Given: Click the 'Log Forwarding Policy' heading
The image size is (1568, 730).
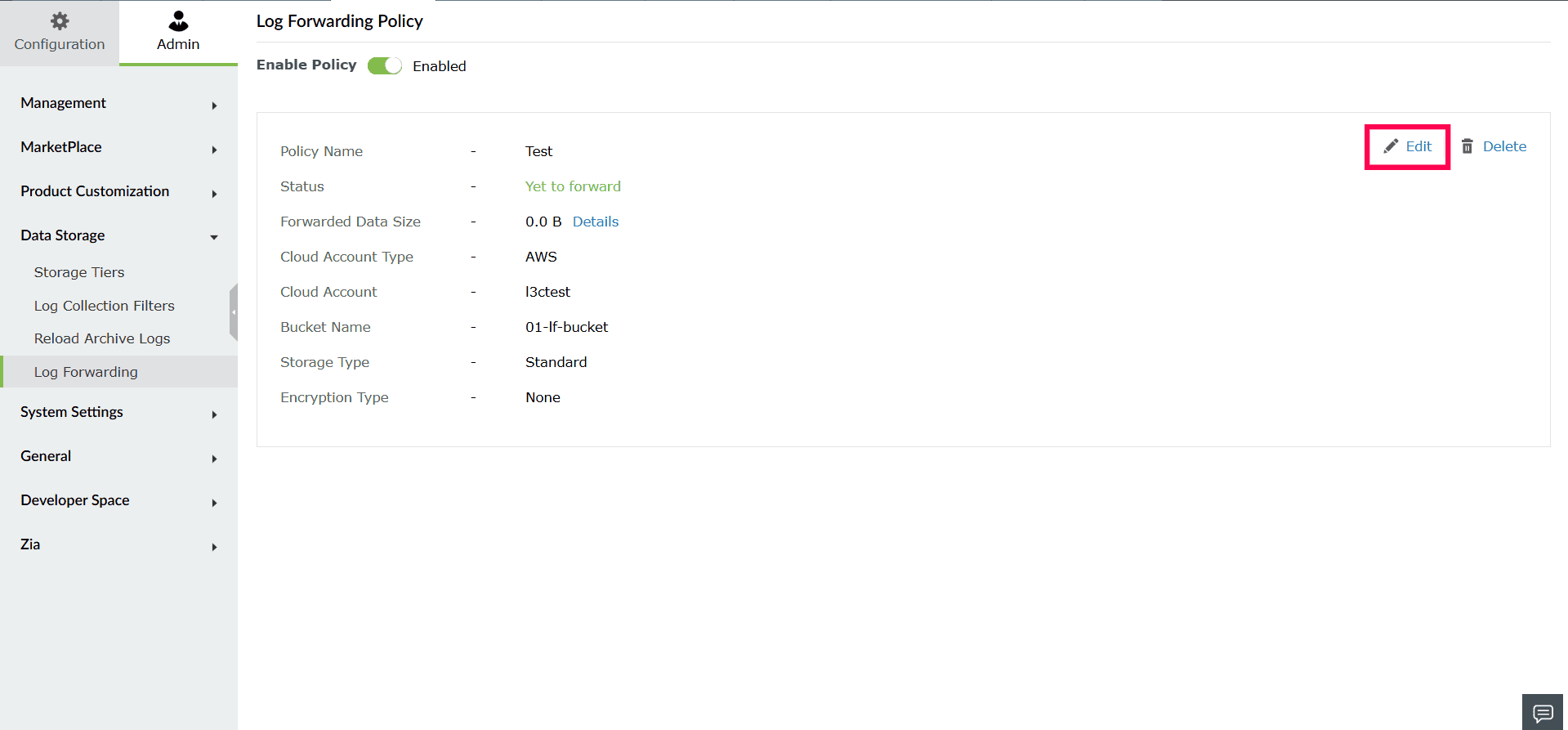Looking at the screenshot, I should (340, 21).
